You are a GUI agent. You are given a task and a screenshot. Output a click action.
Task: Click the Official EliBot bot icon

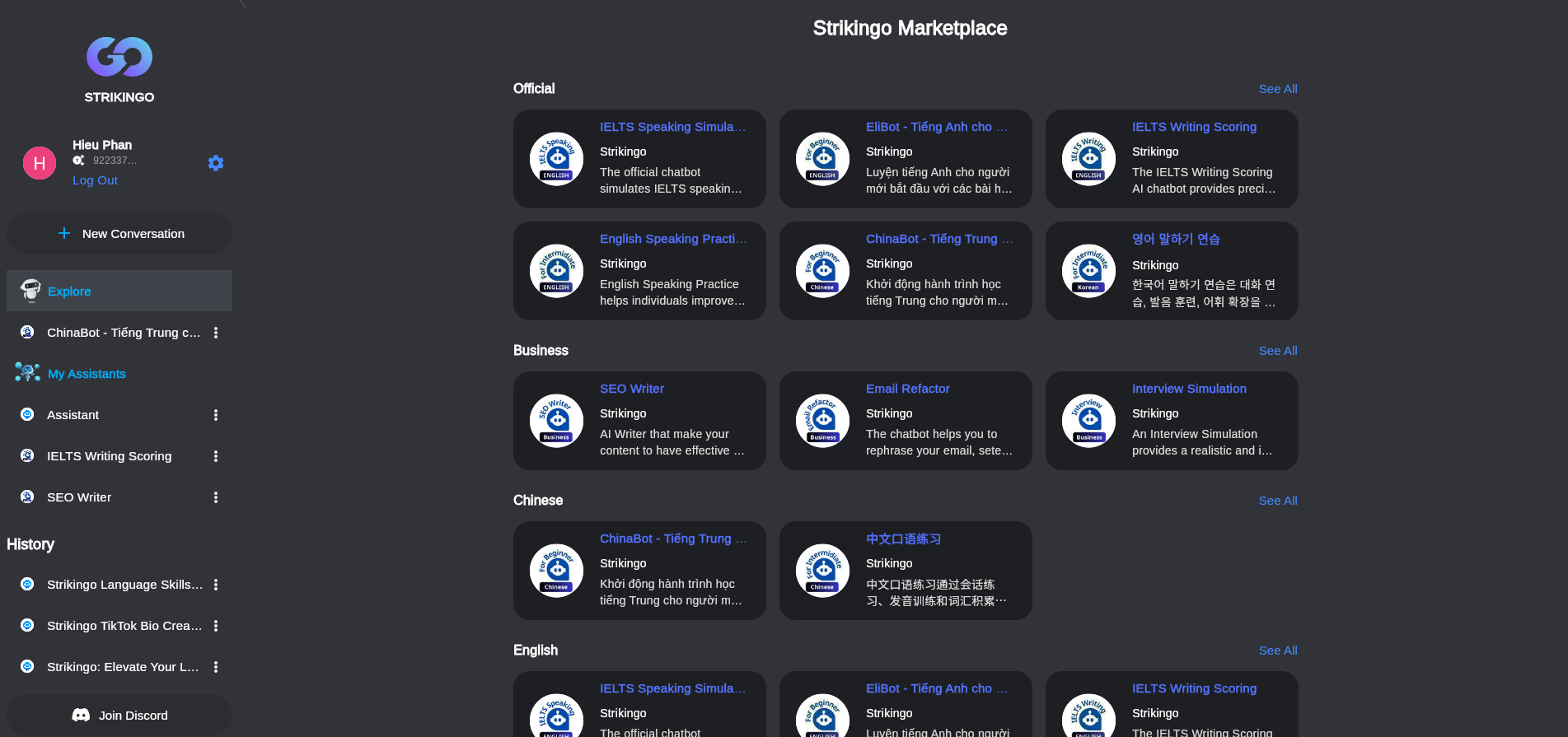822,159
